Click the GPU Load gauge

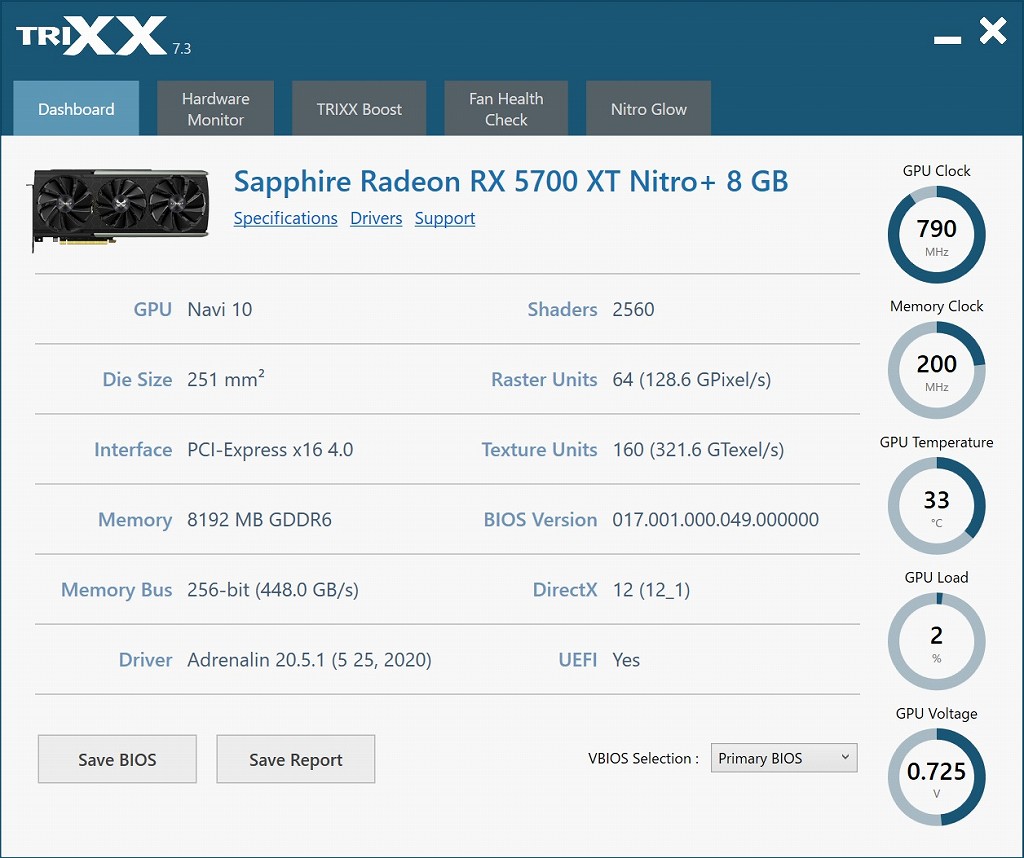(936, 642)
